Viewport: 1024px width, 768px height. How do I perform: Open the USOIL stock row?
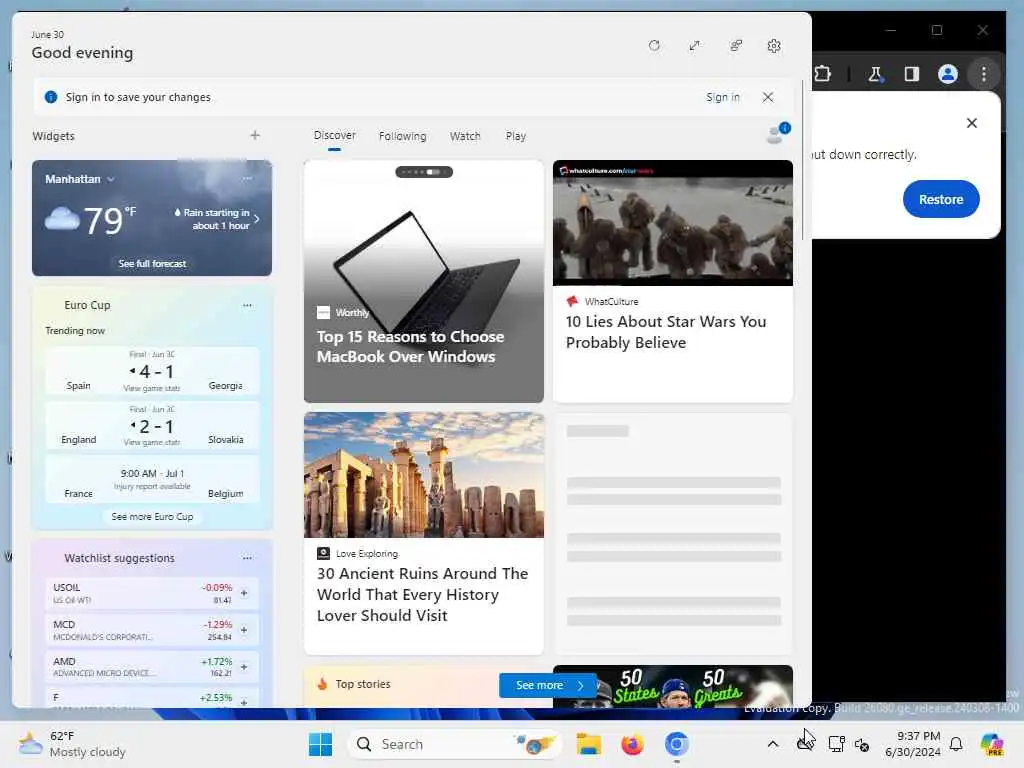click(152, 593)
